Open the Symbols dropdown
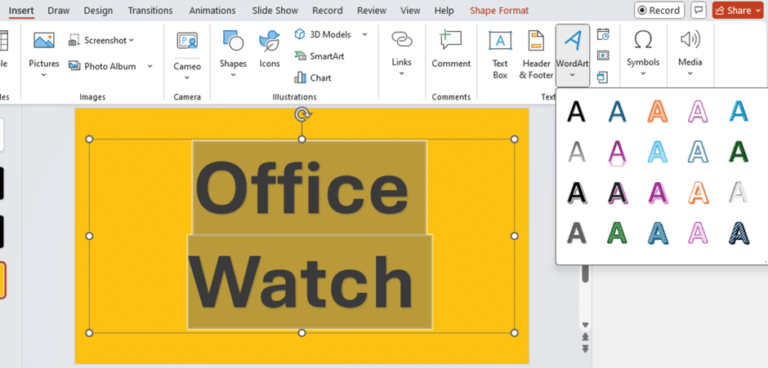 643,53
